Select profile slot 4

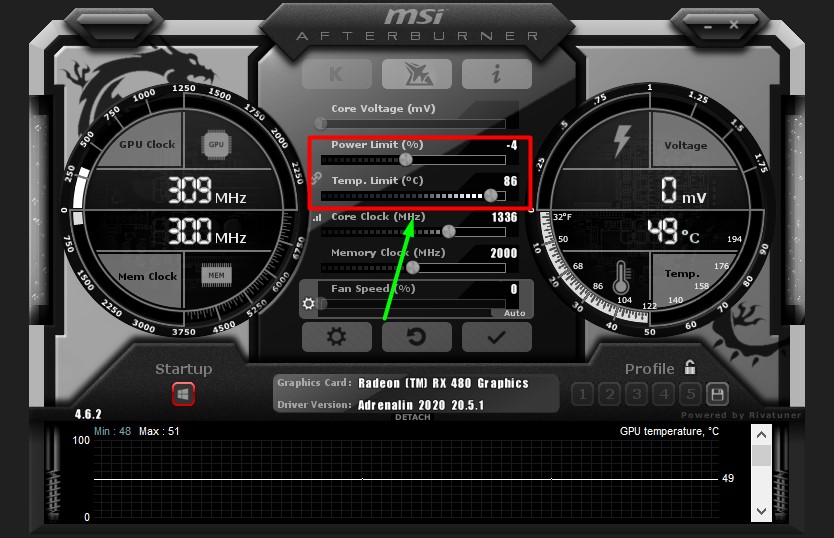664,394
